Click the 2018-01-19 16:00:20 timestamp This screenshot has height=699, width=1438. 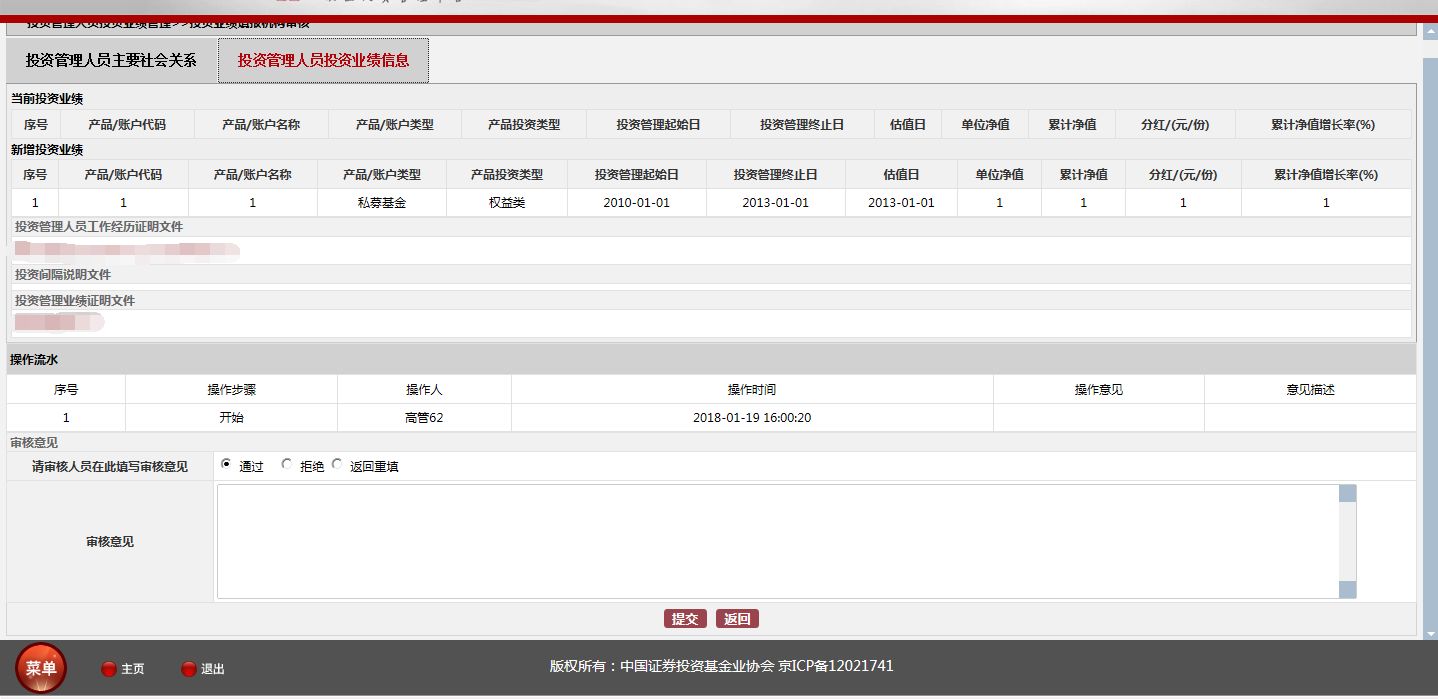[x=752, y=418]
